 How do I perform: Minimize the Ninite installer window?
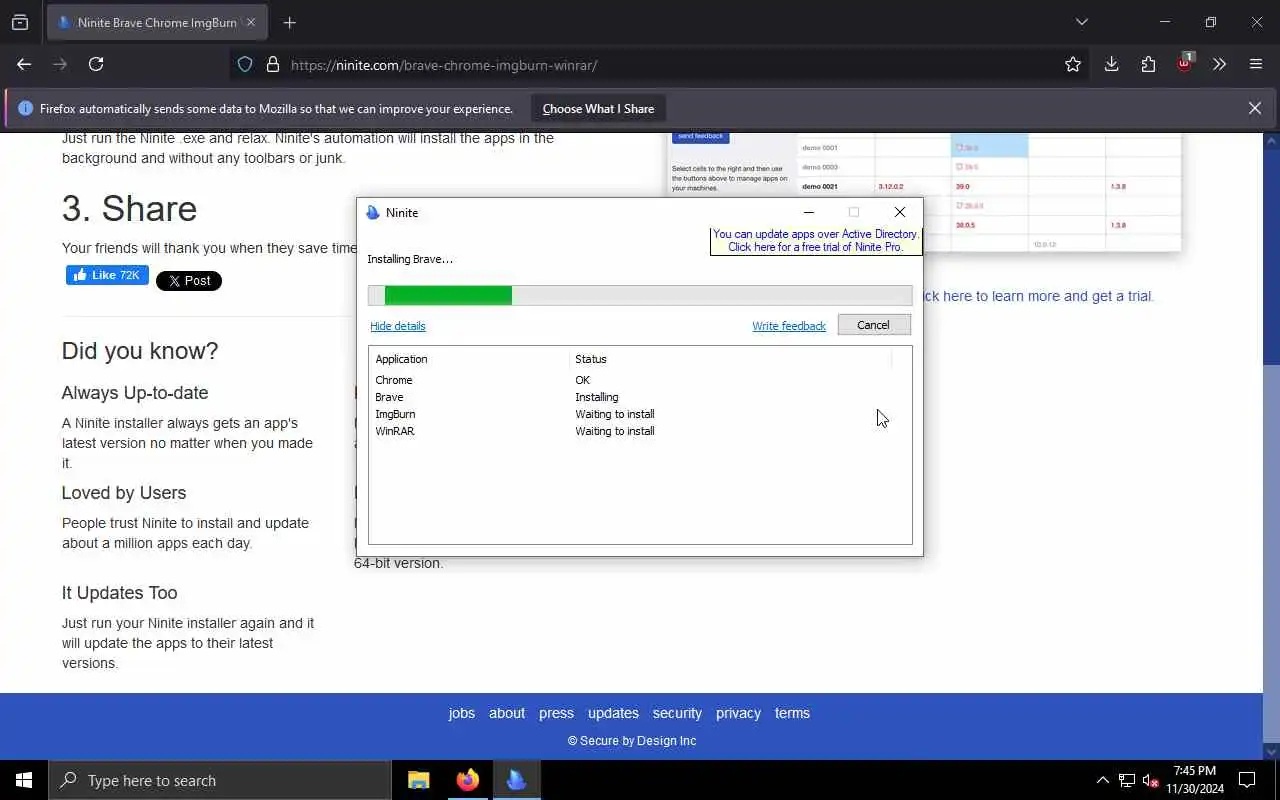click(x=809, y=212)
